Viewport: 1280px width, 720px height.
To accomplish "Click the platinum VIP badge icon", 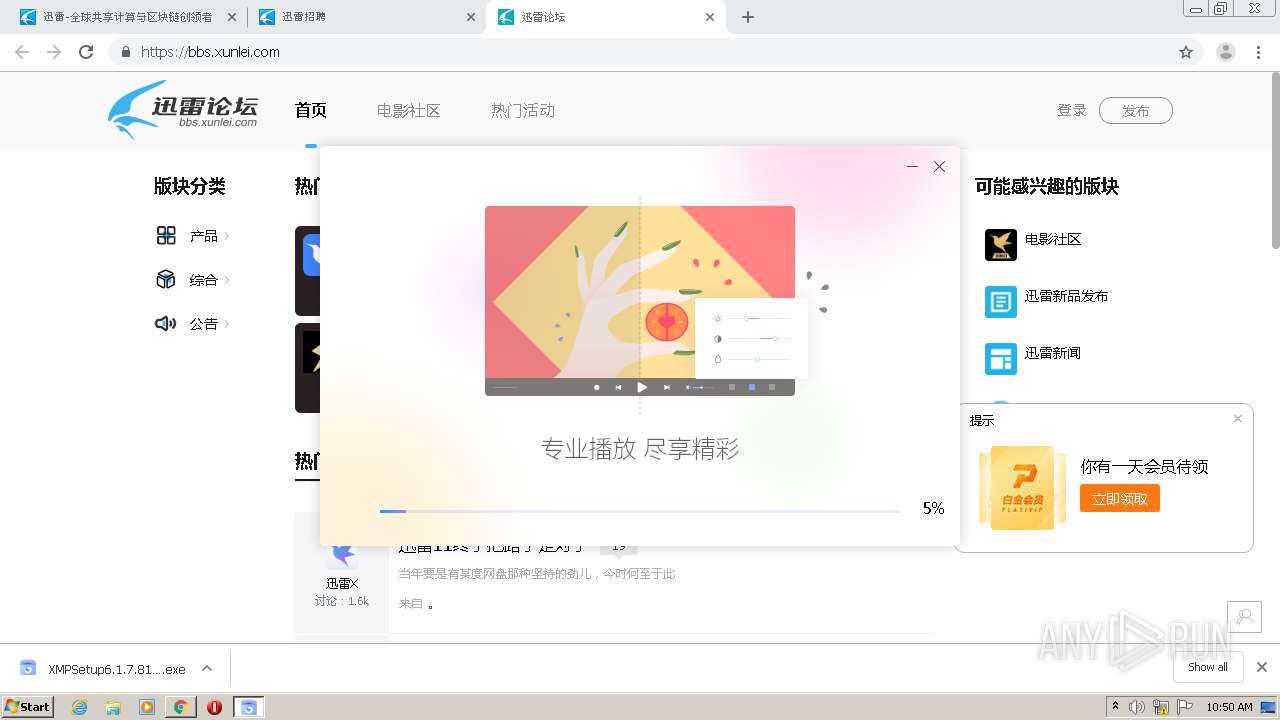I will 1021,488.
